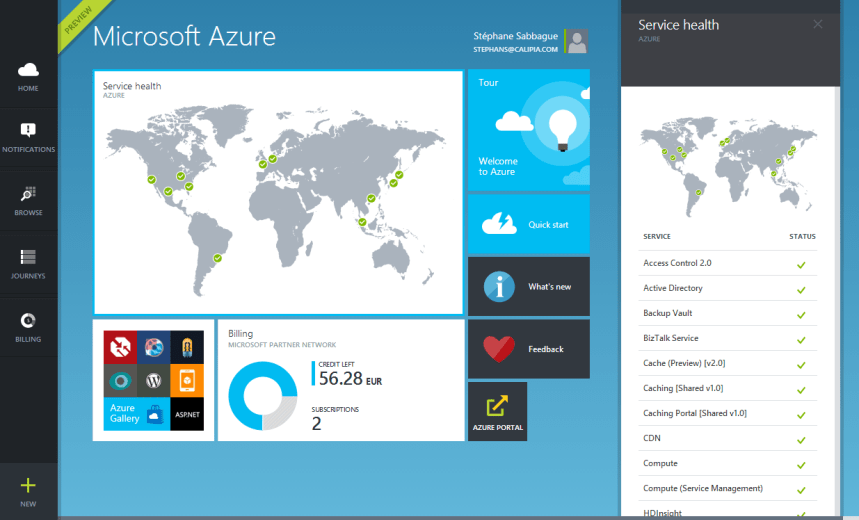Select the CDN service row
Screen dimensions: 859x520
728,438
